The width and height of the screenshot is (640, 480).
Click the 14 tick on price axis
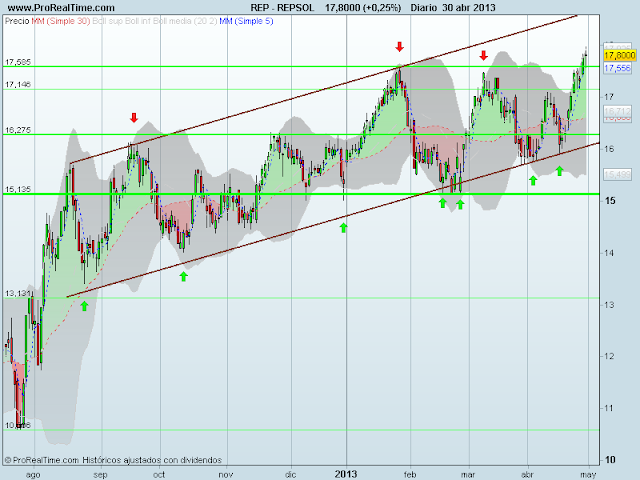click(x=609, y=253)
